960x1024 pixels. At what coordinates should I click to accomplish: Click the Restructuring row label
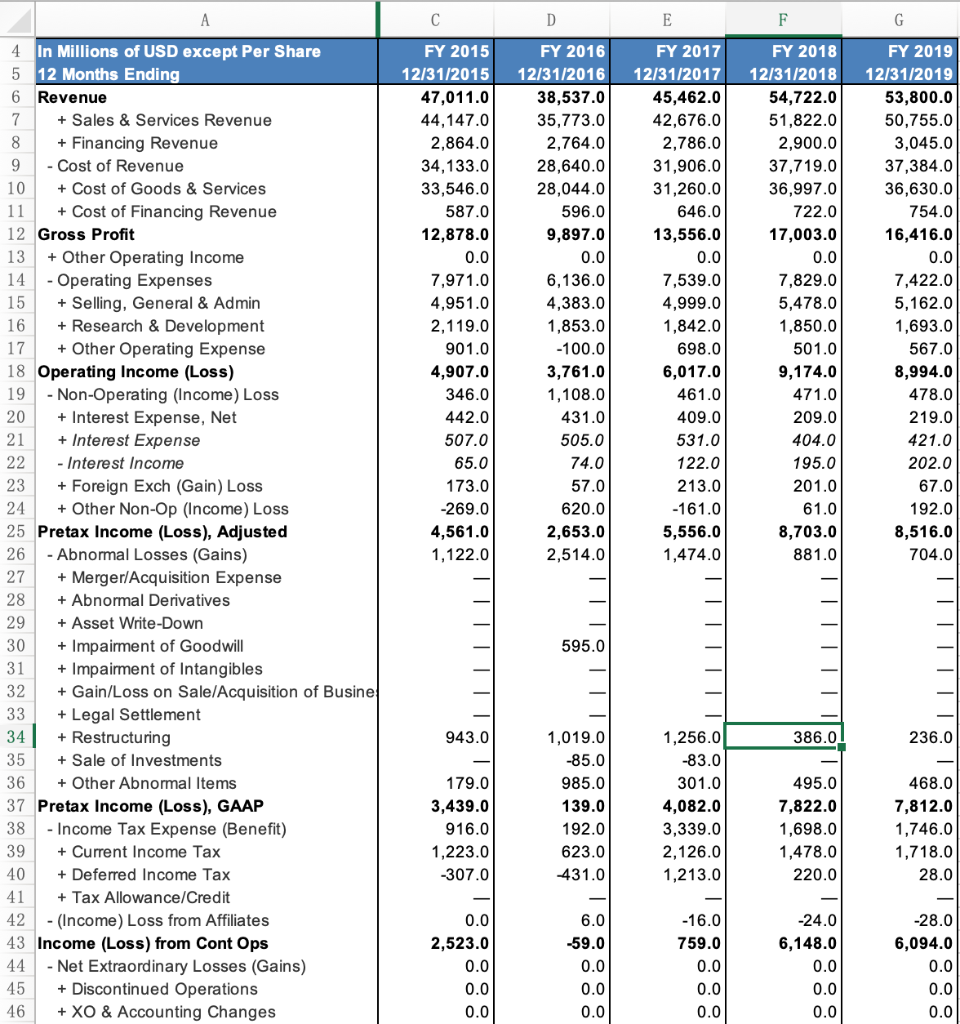pos(113,737)
